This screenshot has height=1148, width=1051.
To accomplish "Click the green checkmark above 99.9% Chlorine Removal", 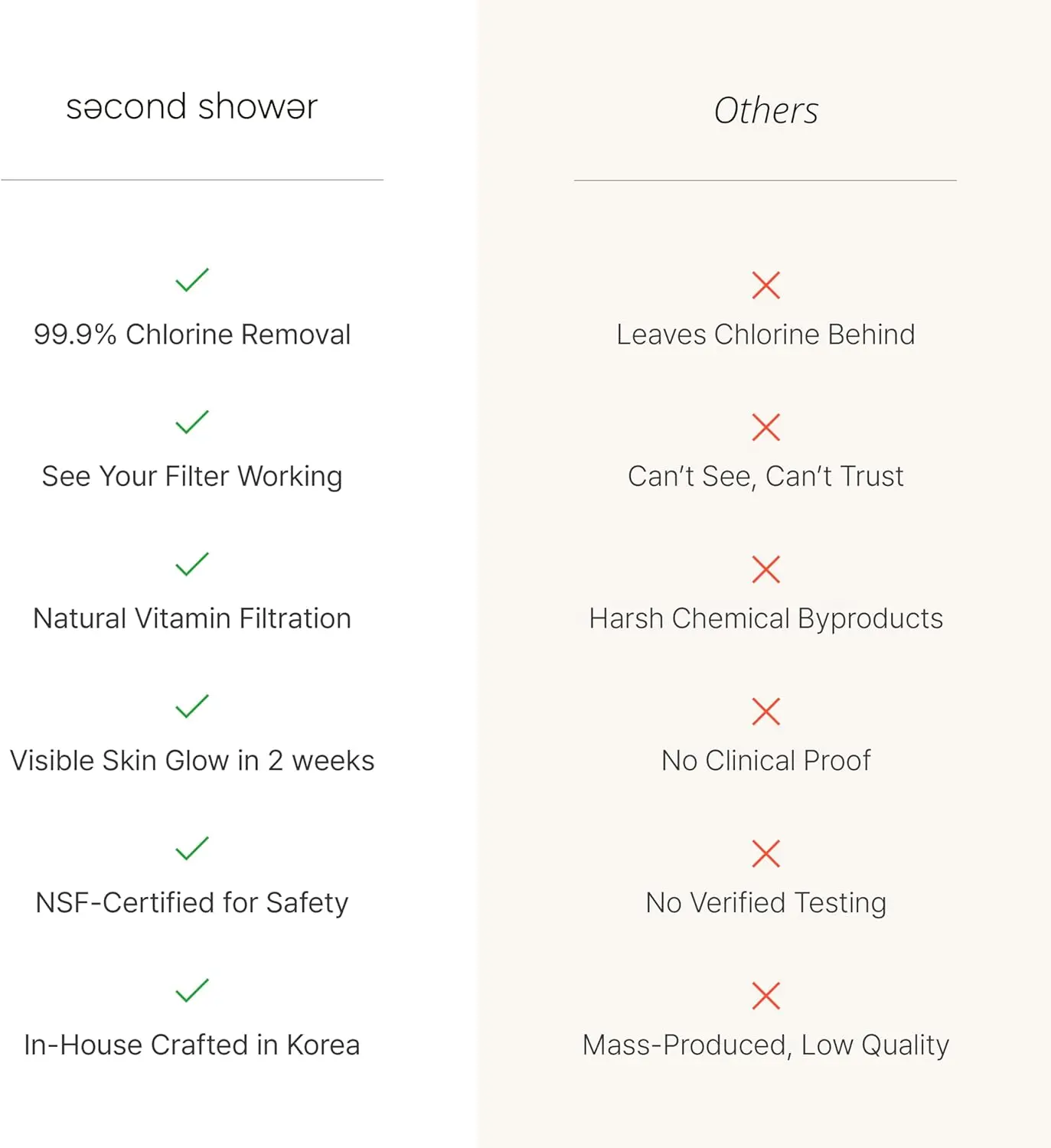I will pyautogui.click(x=191, y=280).
